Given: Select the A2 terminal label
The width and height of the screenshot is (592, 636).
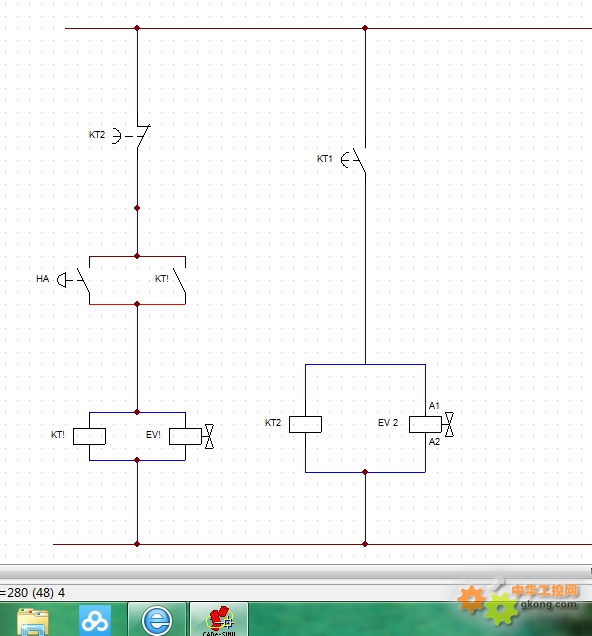Looking at the screenshot, I should 434,441.
